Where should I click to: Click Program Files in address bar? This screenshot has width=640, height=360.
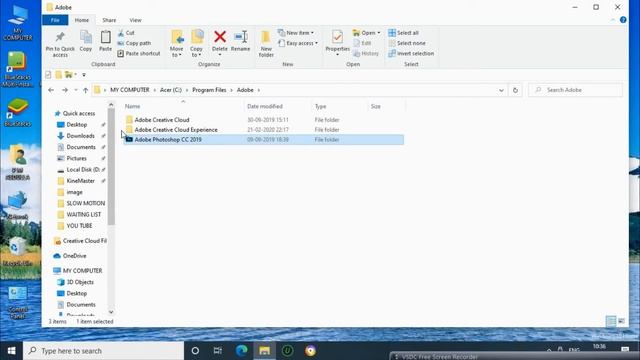pyautogui.click(x=209, y=90)
